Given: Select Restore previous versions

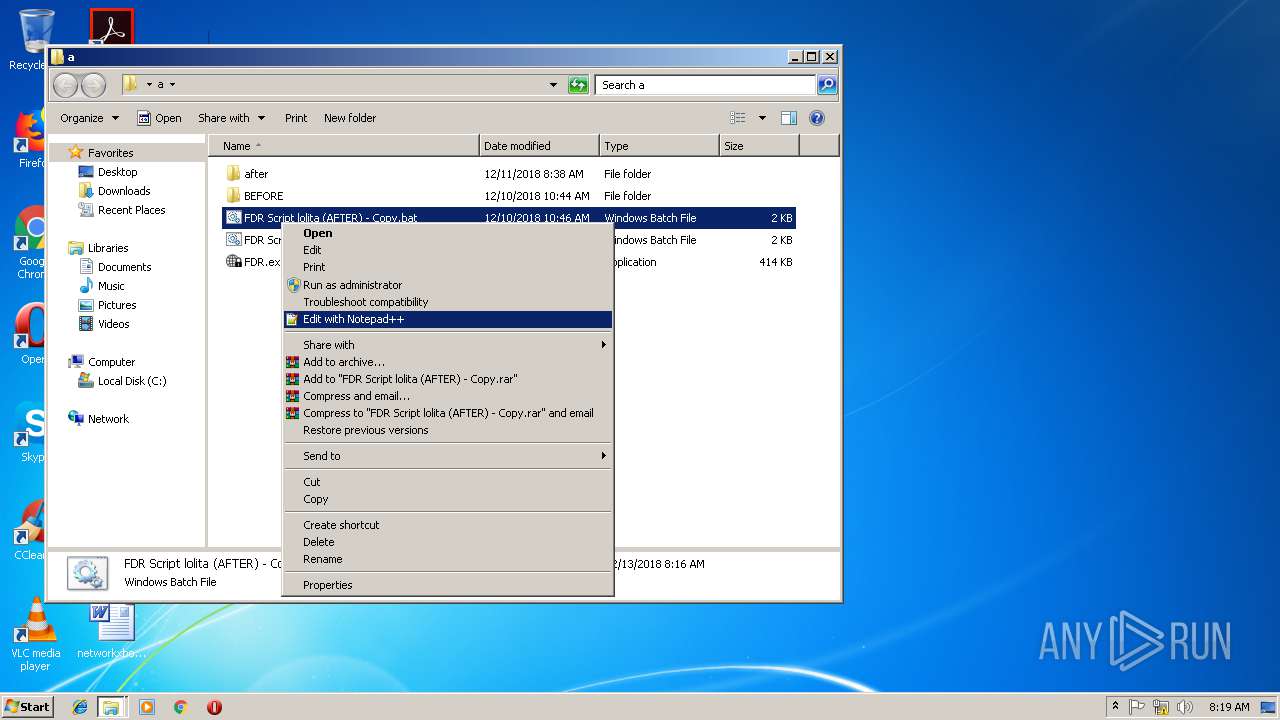Looking at the screenshot, I should tap(448, 430).
